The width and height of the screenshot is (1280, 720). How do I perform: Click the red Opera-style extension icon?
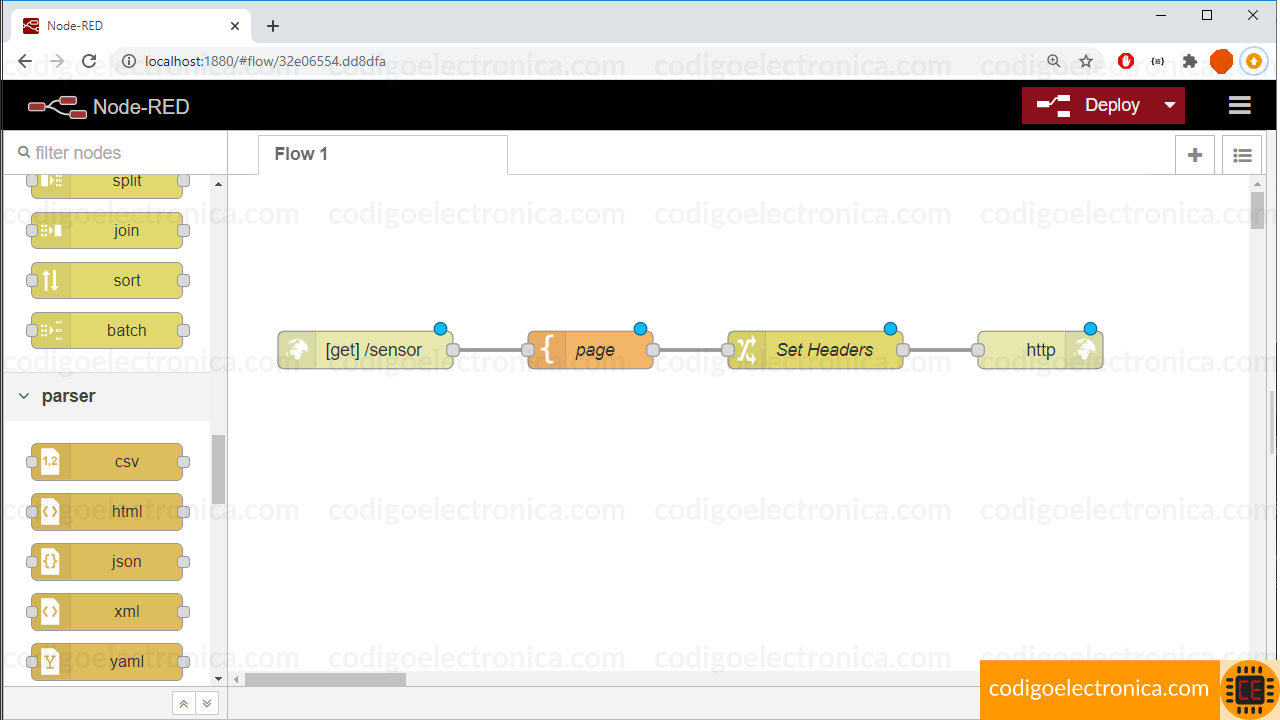click(1126, 61)
